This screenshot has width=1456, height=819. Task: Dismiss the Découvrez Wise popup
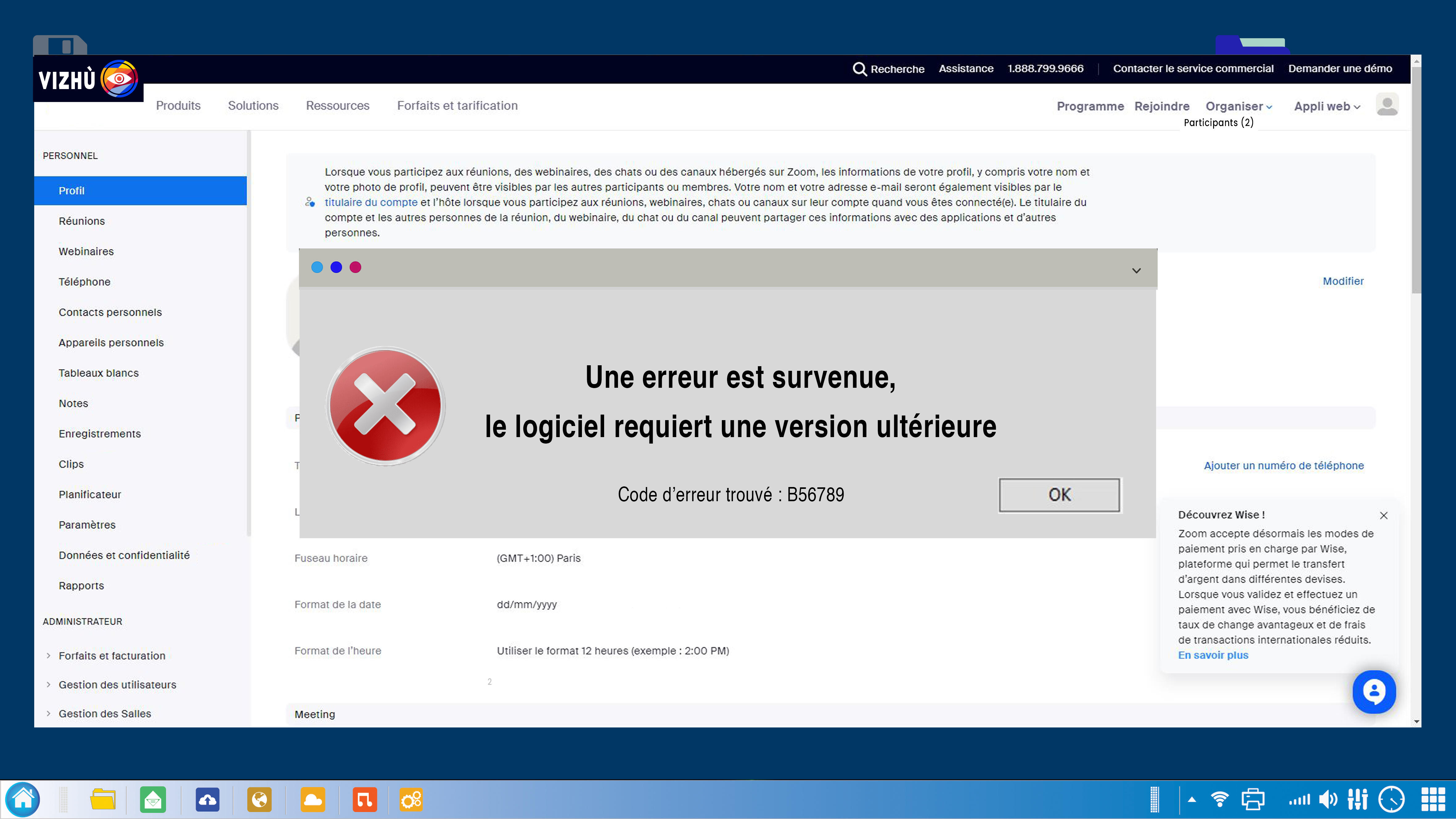tap(1383, 515)
